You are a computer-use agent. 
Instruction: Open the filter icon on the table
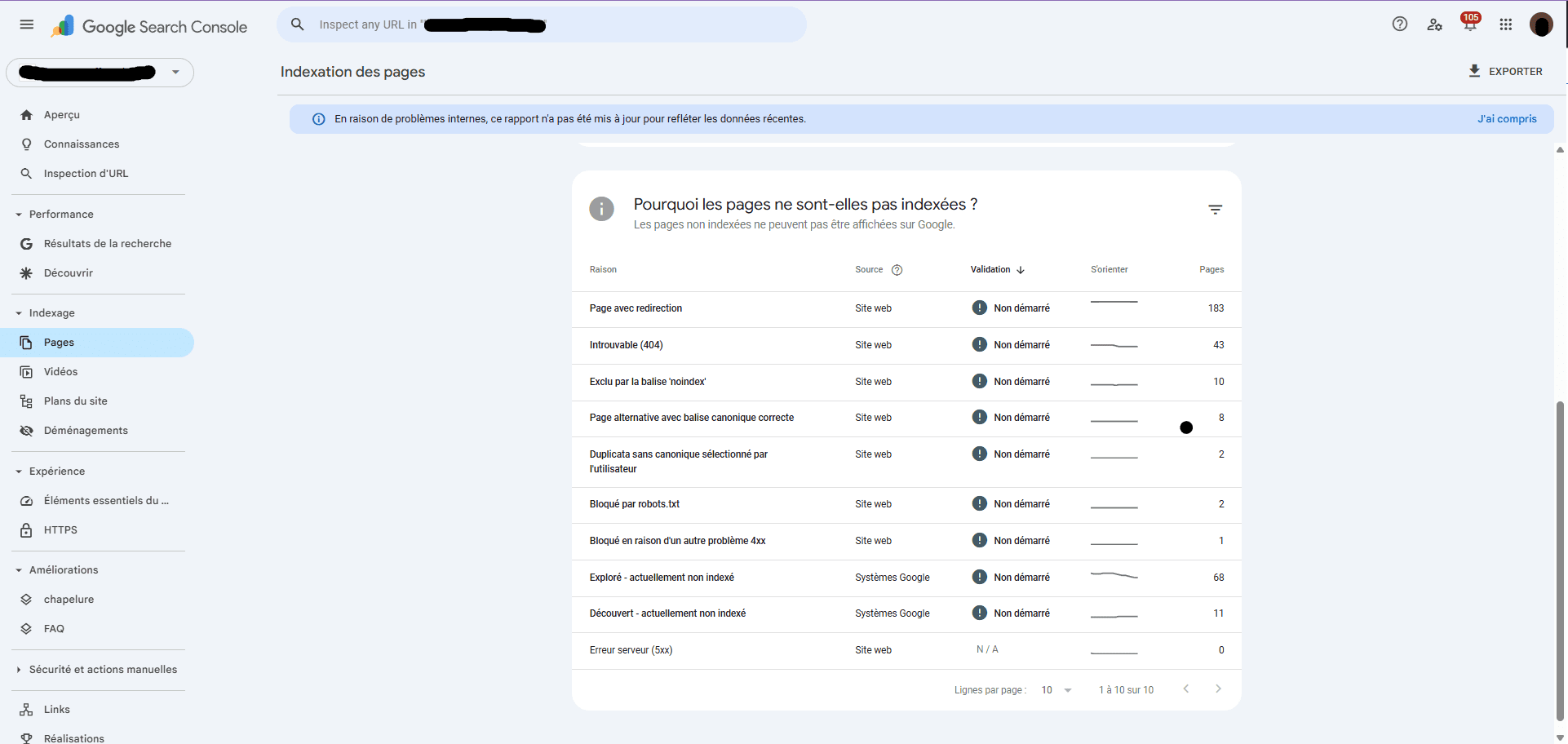click(1215, 209)
